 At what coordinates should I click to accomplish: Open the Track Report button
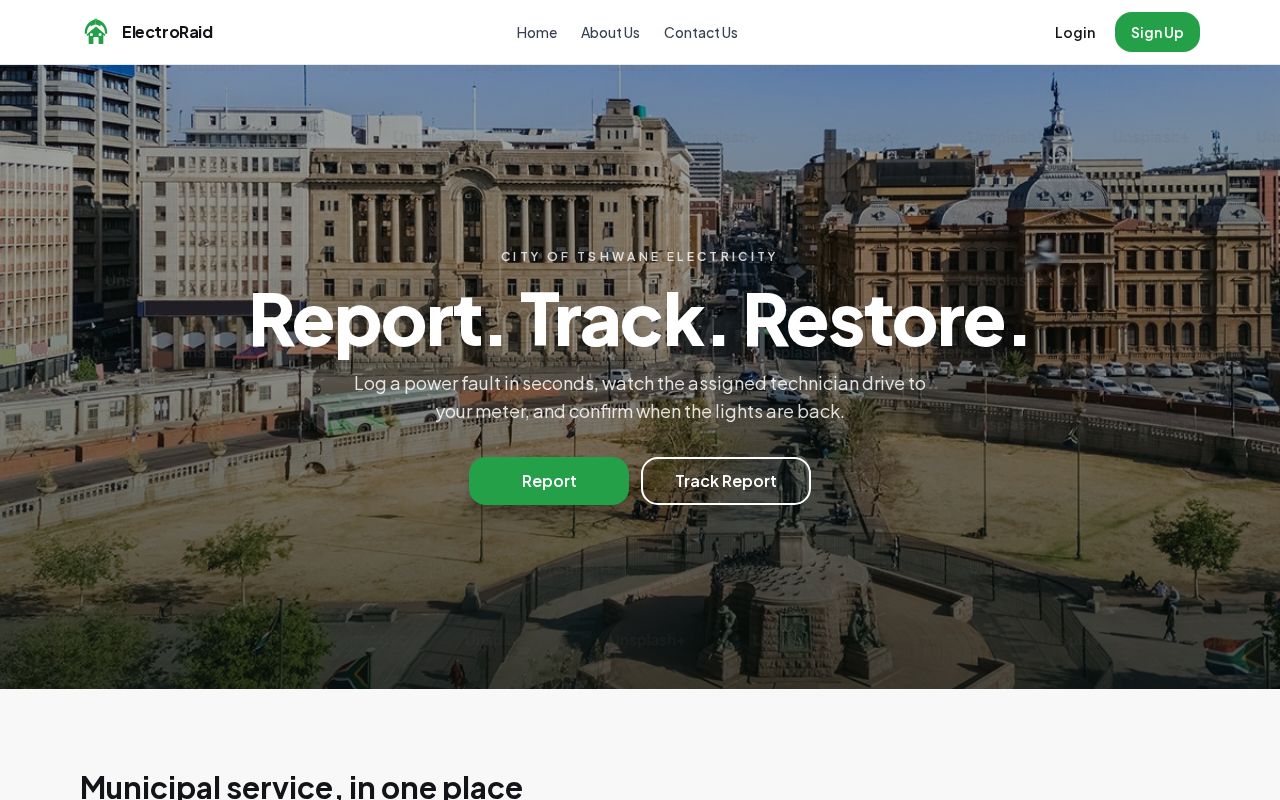tap(726, 481)
